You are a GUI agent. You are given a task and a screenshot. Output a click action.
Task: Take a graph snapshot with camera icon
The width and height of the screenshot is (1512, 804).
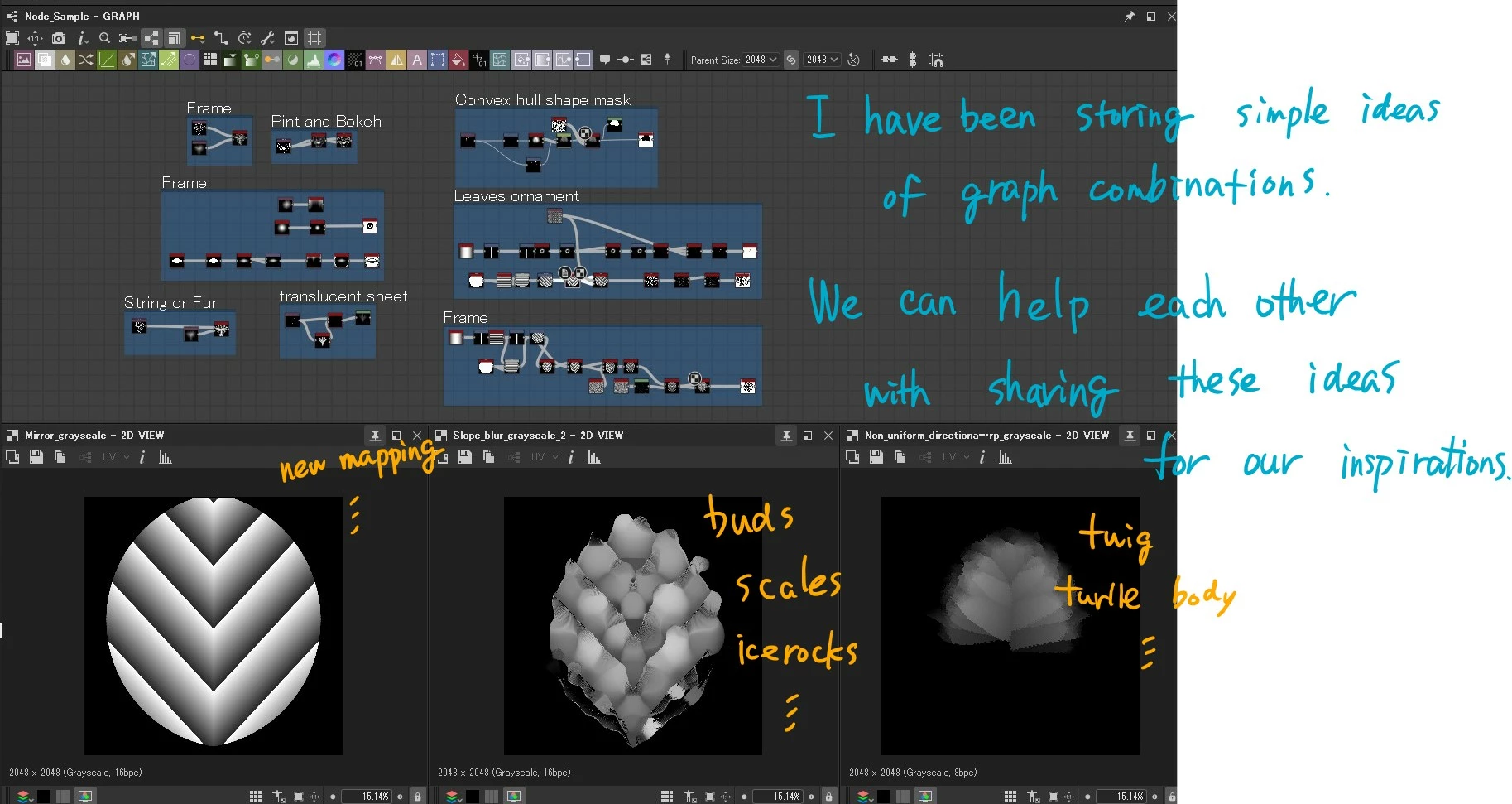tap(59, 38)
